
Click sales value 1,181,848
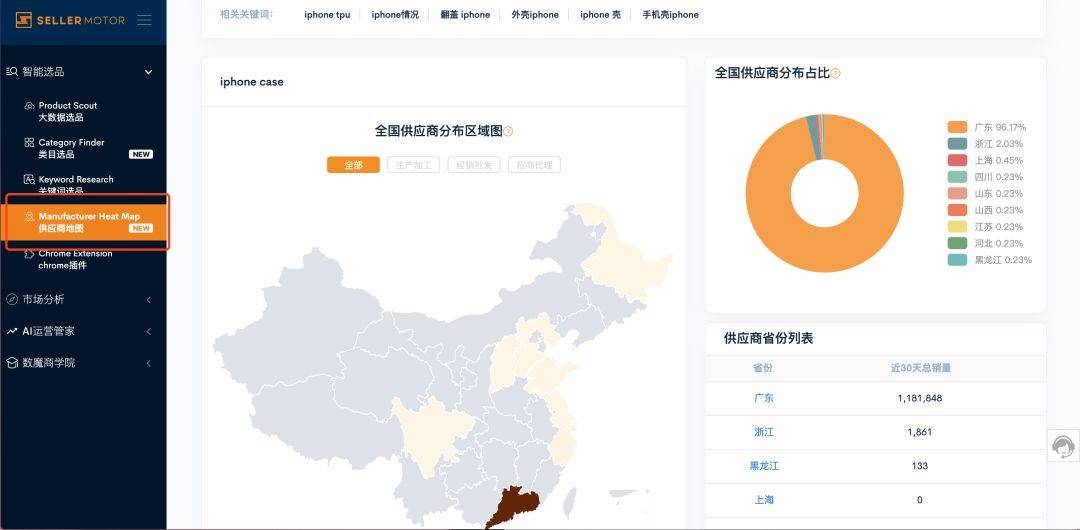coord(920,398)
